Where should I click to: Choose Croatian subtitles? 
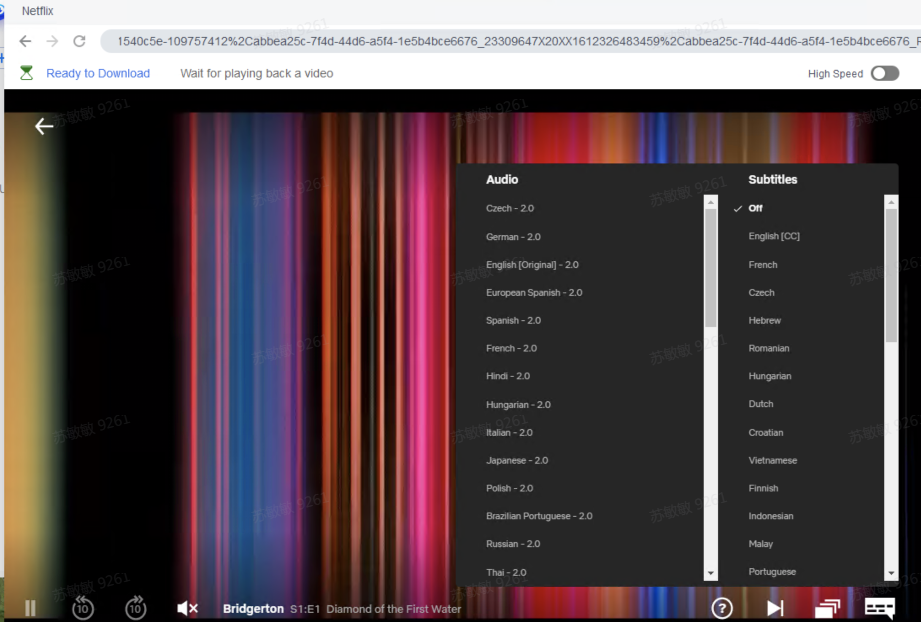766,432
